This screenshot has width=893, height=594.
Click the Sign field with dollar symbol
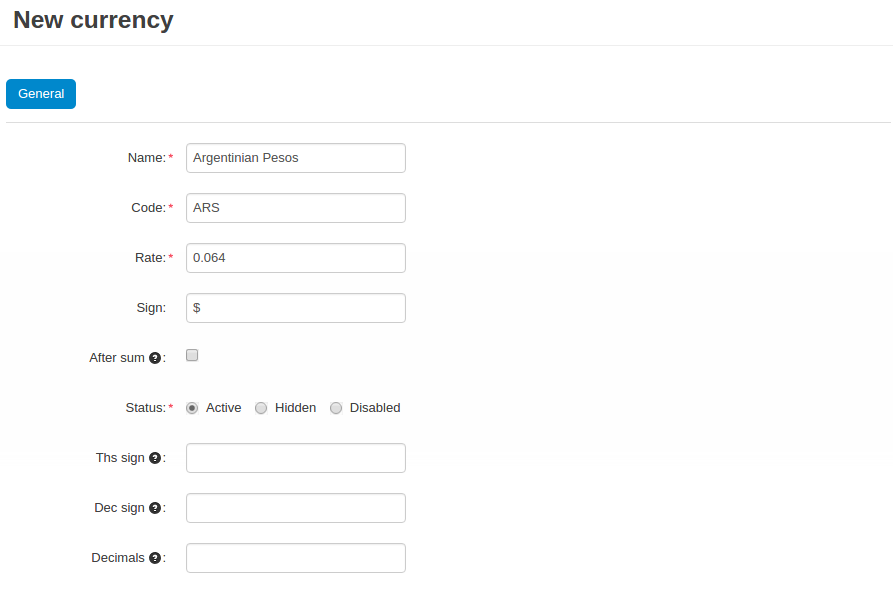pyautogui.click(x=296, y=308)
